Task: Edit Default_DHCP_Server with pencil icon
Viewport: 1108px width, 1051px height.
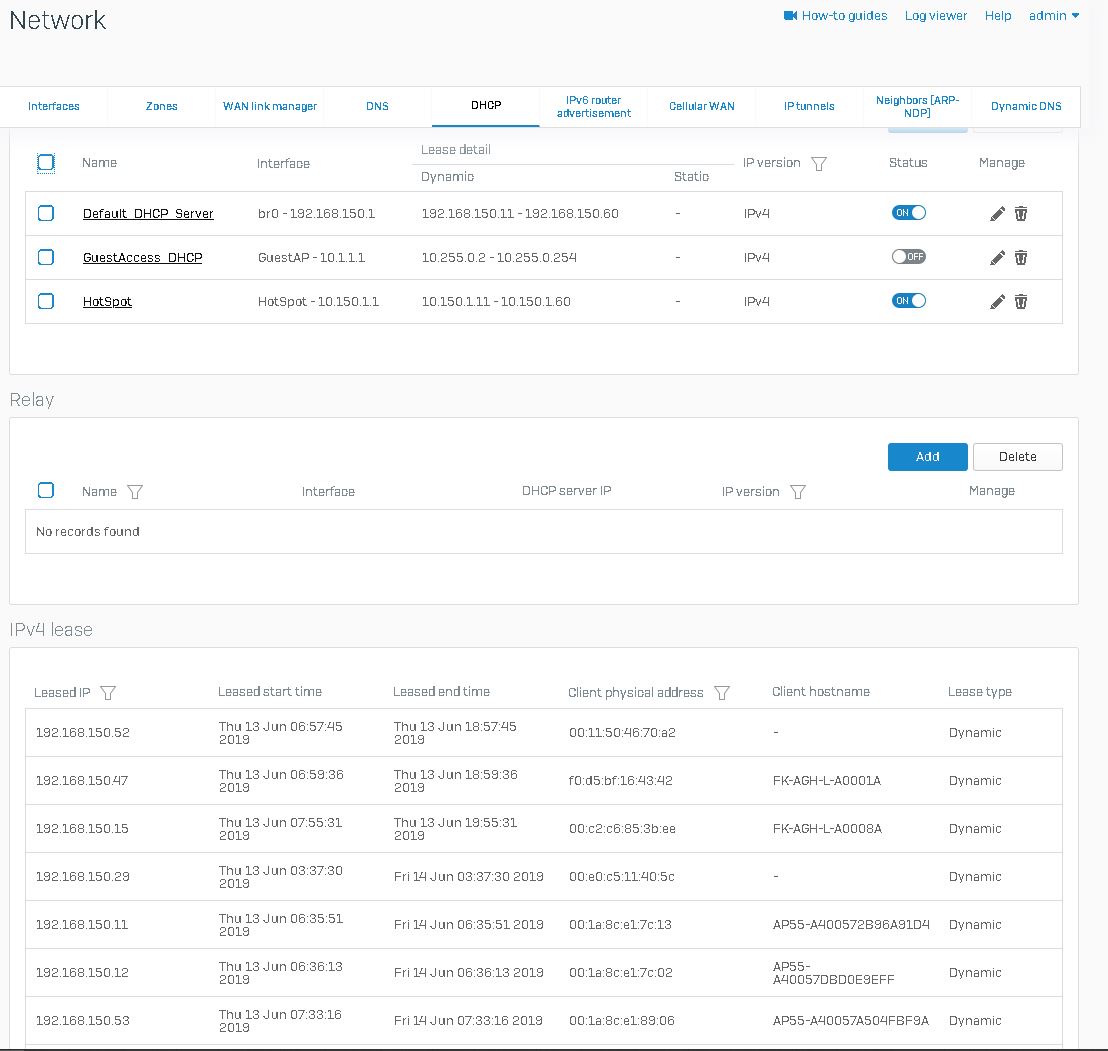Action: point(997,214)
